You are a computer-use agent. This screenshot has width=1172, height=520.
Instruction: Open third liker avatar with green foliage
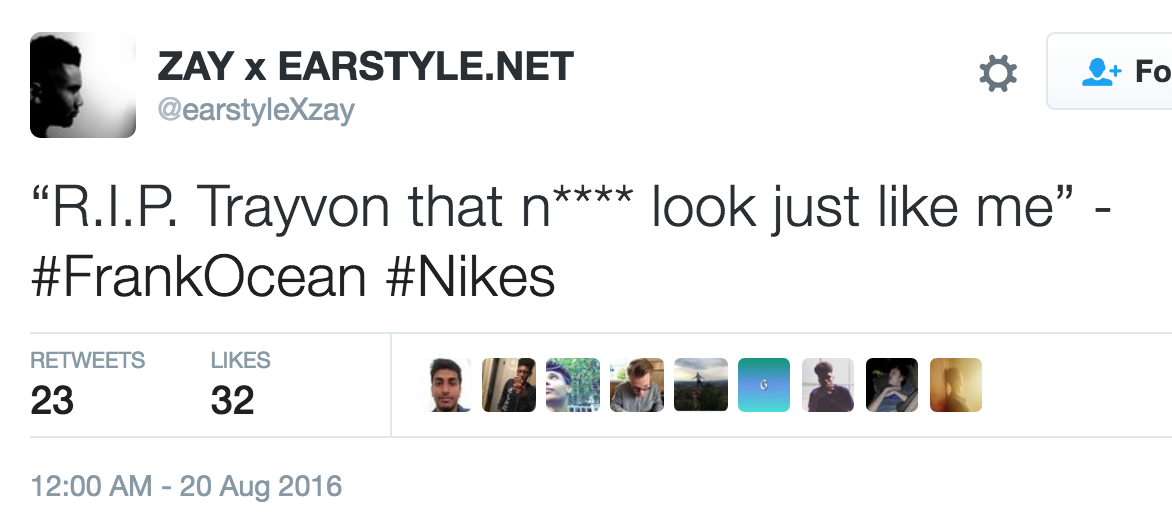(573, 385)
